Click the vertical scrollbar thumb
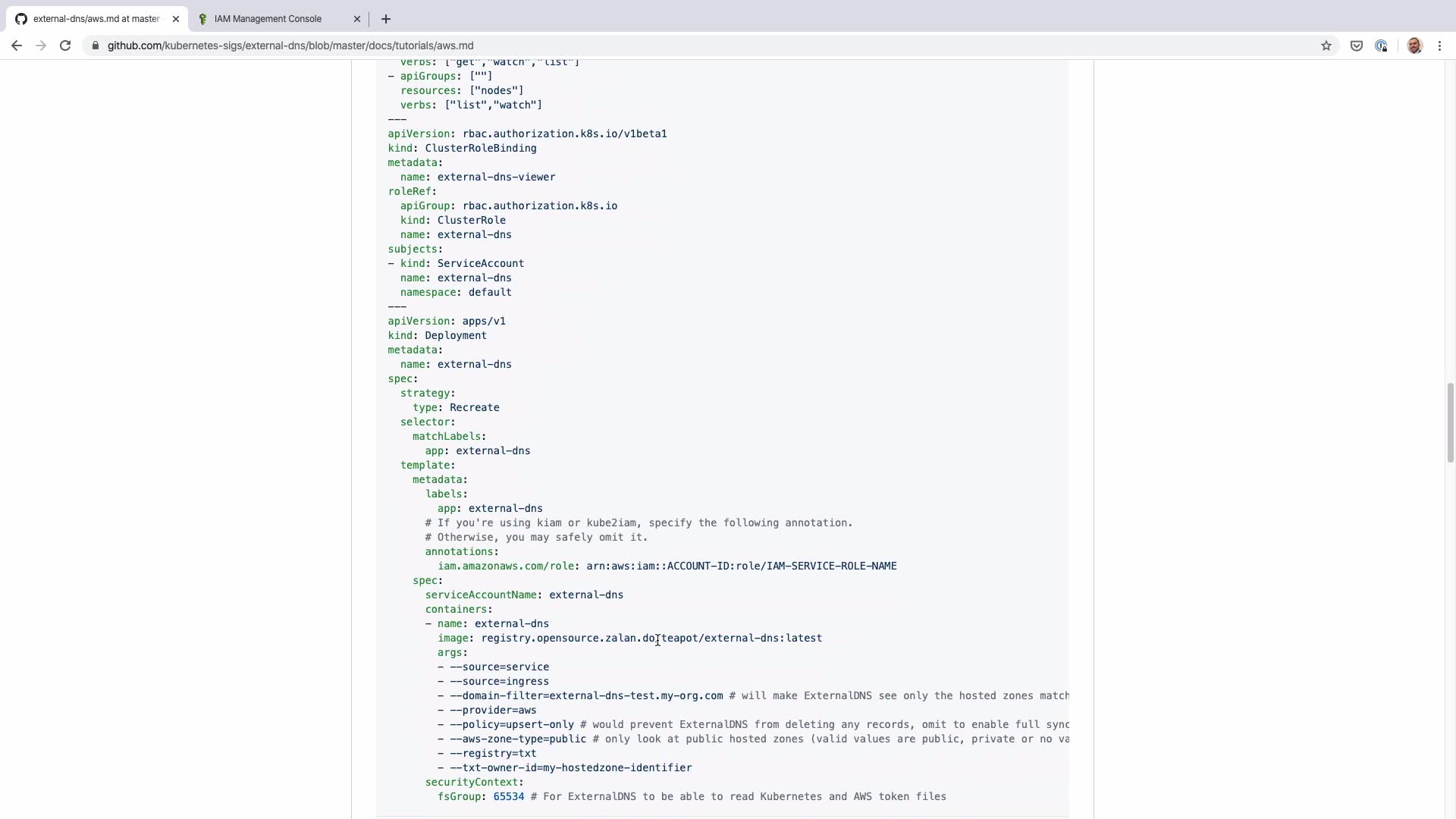 [1450, 422]
